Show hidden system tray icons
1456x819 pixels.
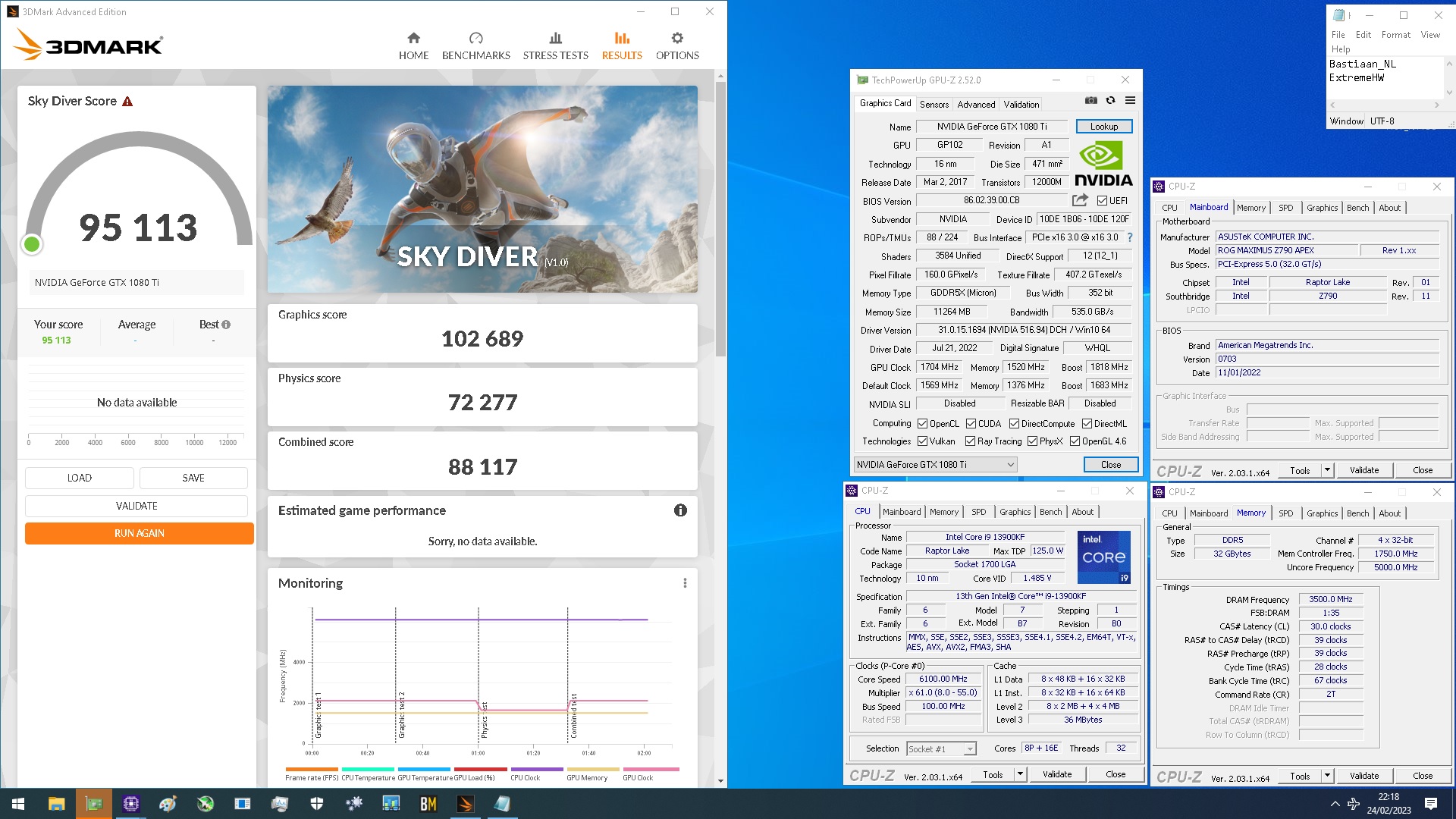coord(1335,804)
